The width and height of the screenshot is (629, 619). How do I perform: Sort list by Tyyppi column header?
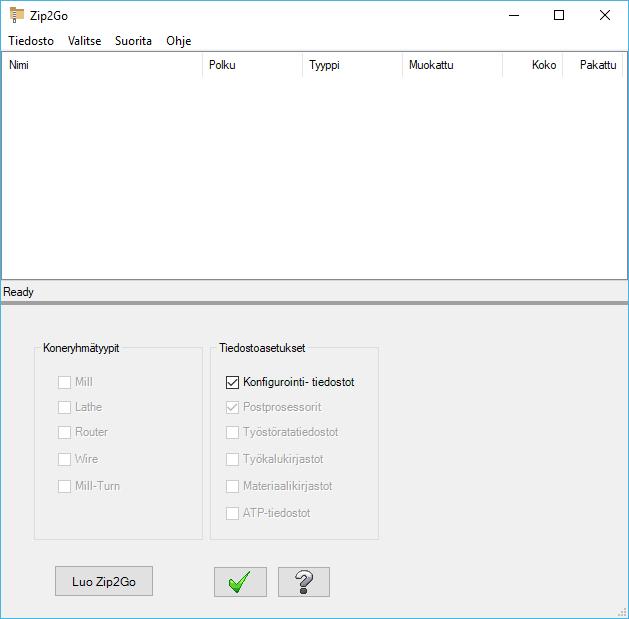(x=352, y=65)
